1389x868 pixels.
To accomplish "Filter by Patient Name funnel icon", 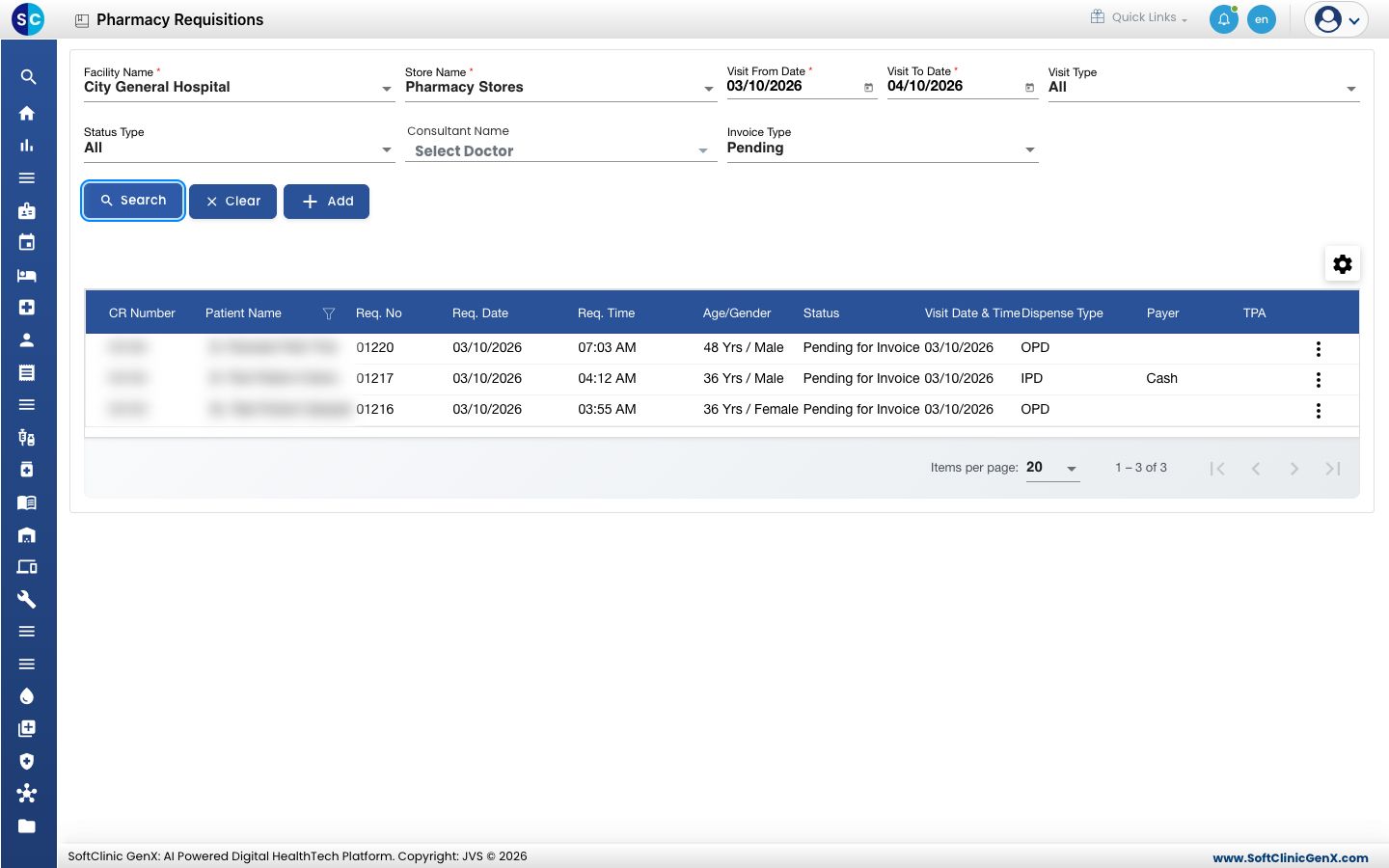I will [x=329, y=313].
